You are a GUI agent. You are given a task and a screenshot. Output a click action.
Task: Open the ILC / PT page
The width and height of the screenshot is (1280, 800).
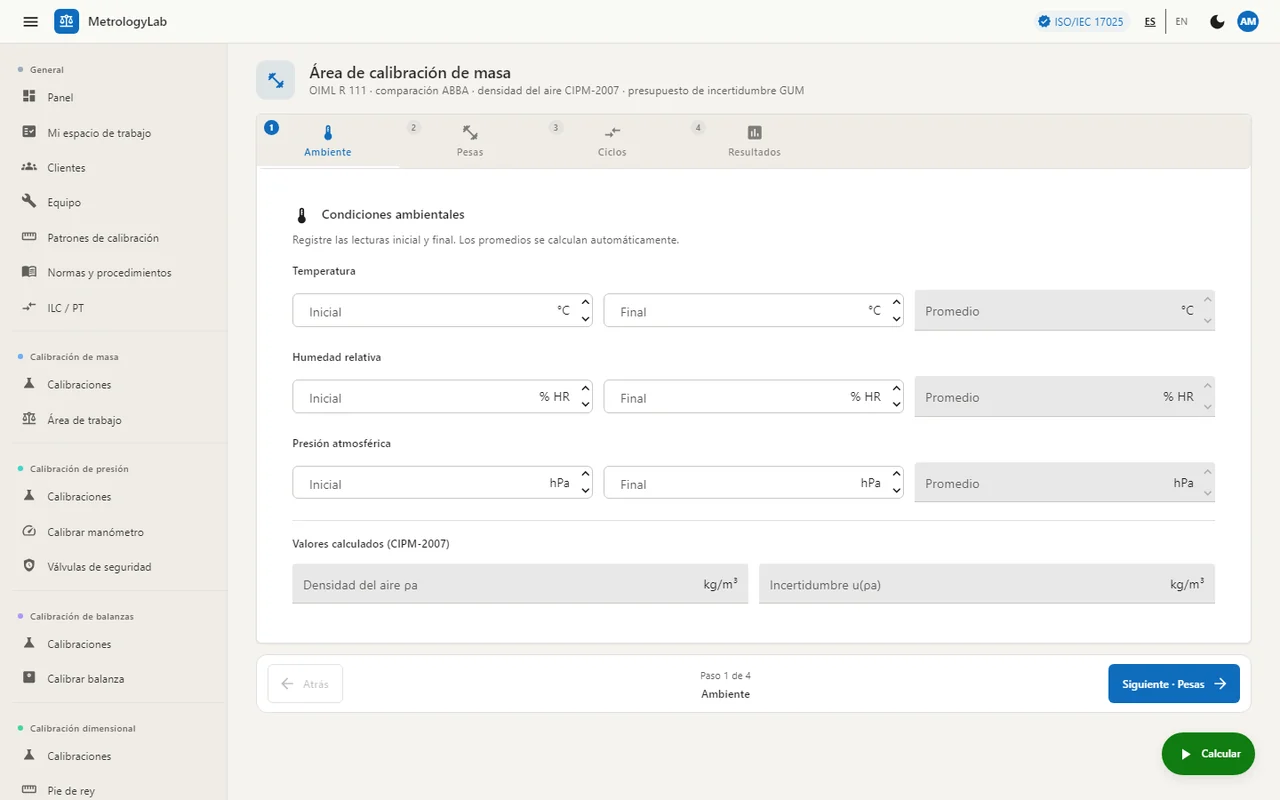pyautogui.click(x=113, y=308)
